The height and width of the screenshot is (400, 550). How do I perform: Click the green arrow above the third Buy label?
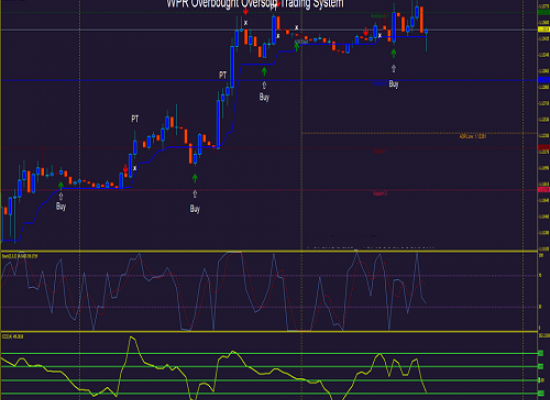pyautogui.click(x=264, y=72)
